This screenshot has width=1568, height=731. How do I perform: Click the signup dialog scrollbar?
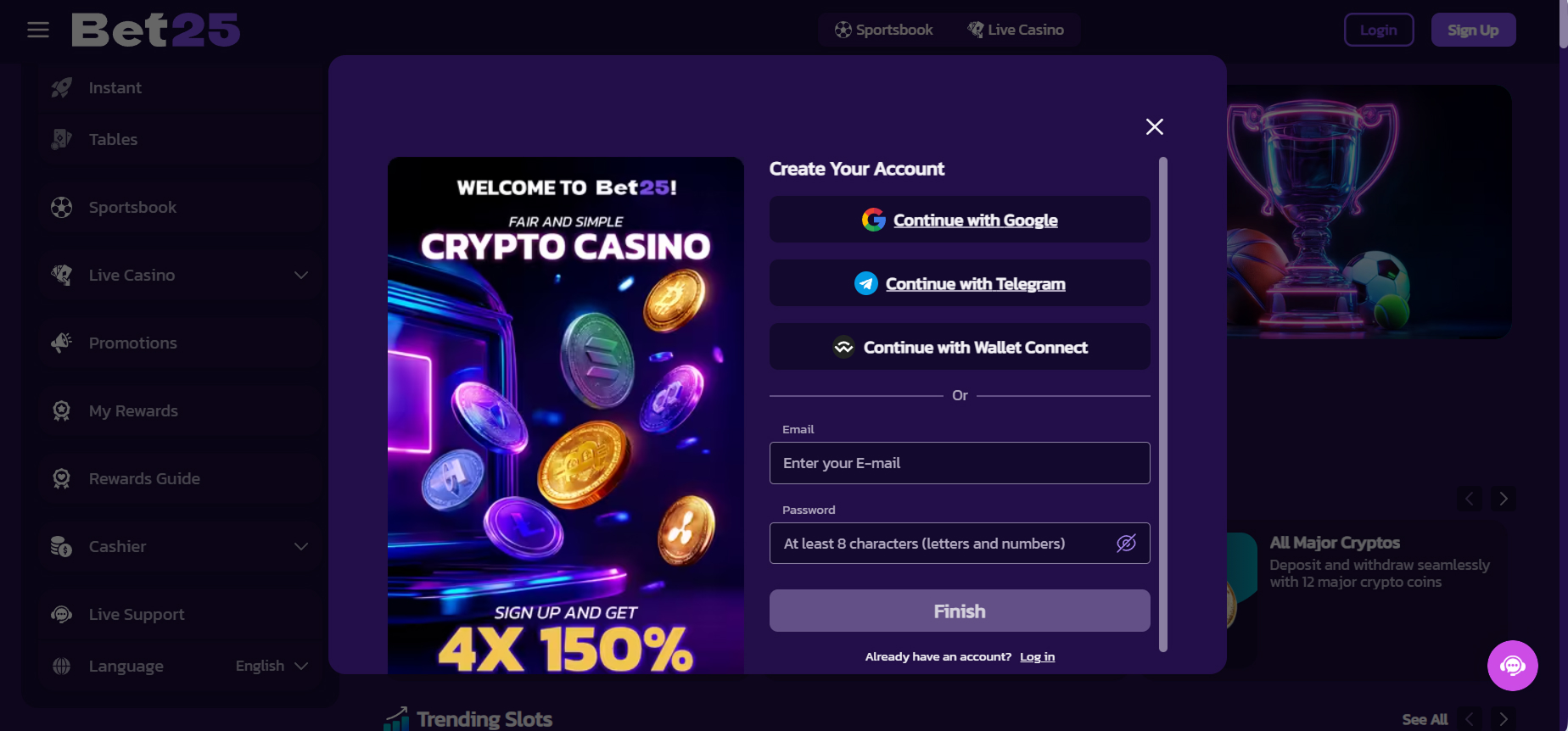coord(1163,404)
